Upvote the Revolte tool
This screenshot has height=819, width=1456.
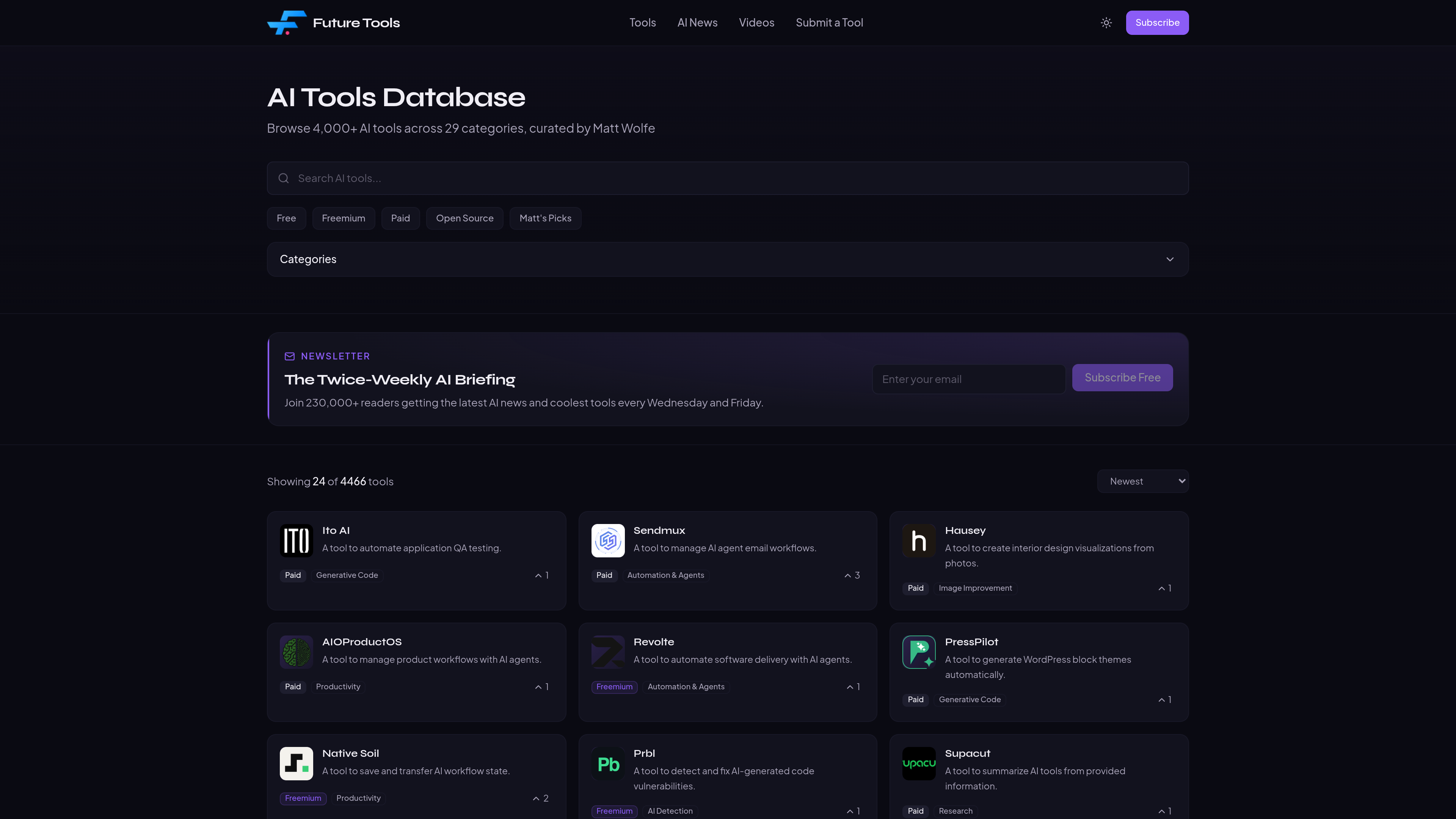tap(854, 687)
